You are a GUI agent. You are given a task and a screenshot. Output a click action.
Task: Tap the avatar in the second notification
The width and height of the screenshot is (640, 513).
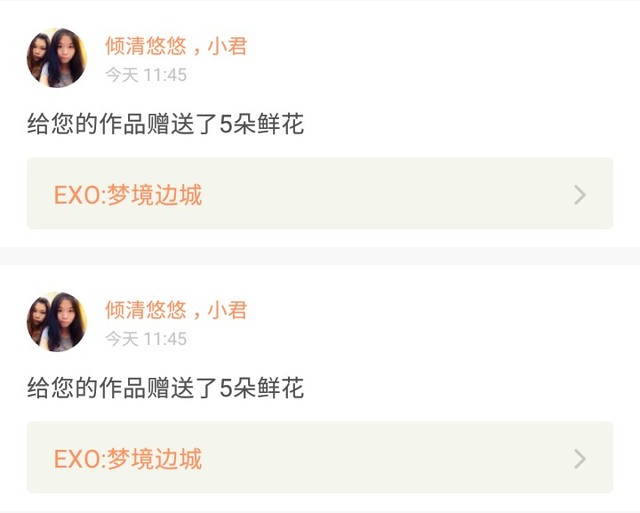[x=57, y=322]
